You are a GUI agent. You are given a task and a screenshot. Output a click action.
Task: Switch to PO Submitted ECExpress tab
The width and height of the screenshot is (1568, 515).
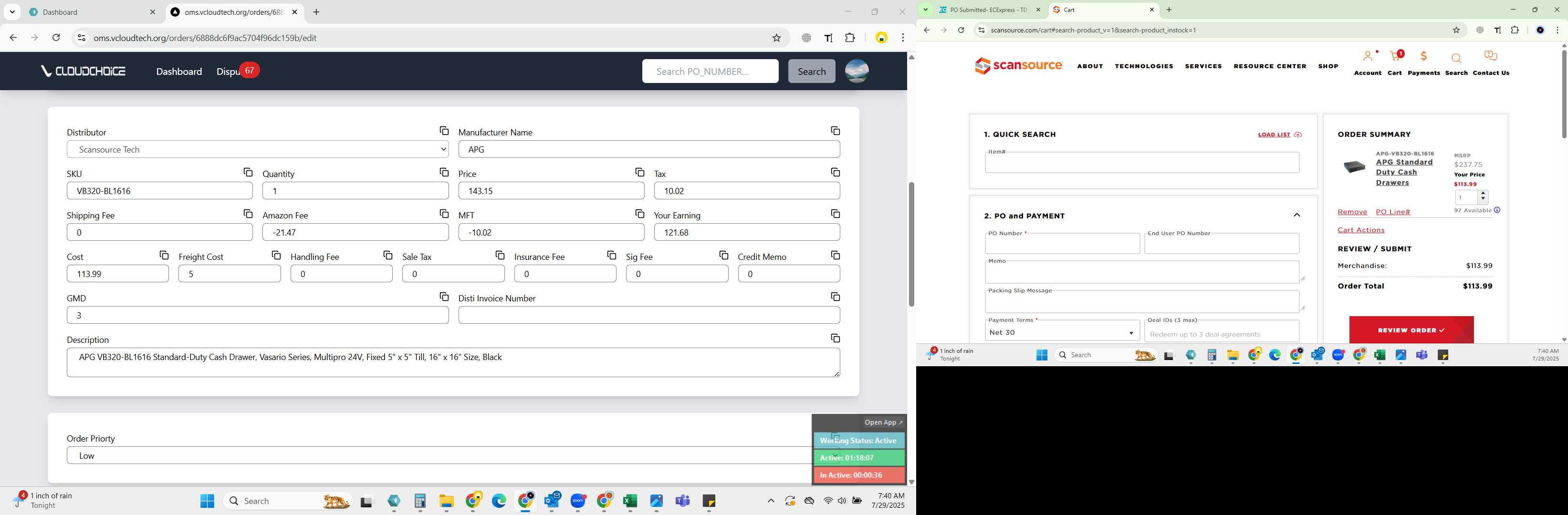pyautogui.click(x=990, y=10)
